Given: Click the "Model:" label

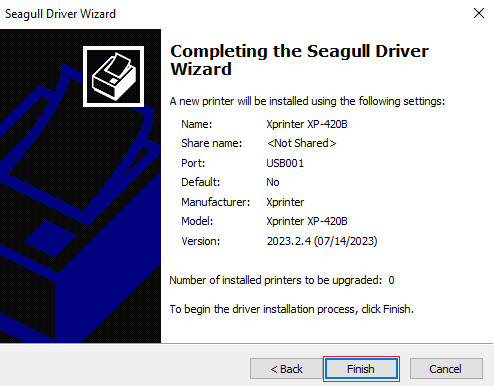Looking at the screenshot, I should (x=197, y=221).
